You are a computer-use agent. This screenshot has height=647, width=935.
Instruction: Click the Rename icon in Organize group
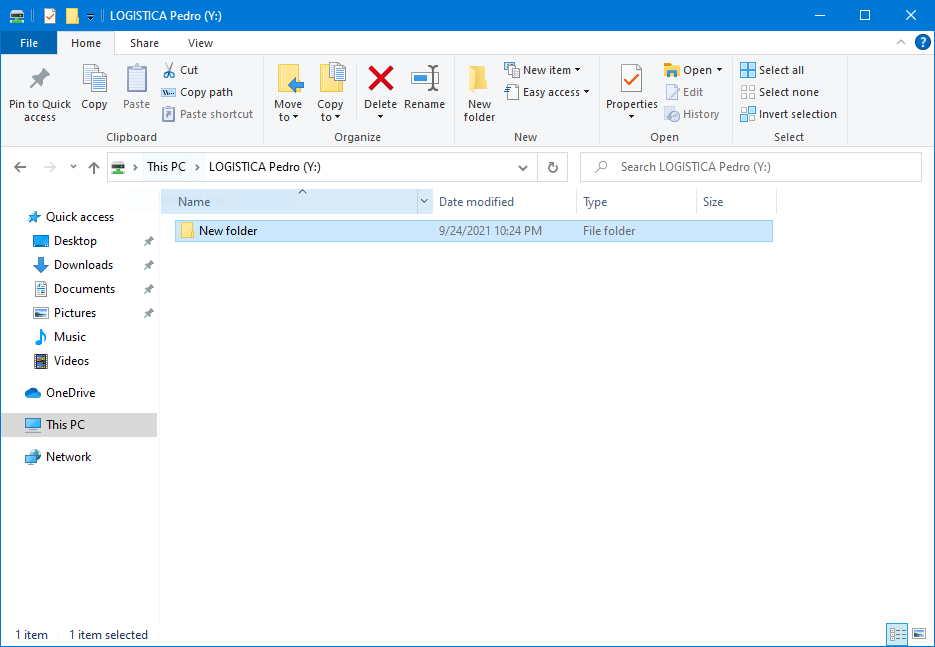tap(424, 80)
